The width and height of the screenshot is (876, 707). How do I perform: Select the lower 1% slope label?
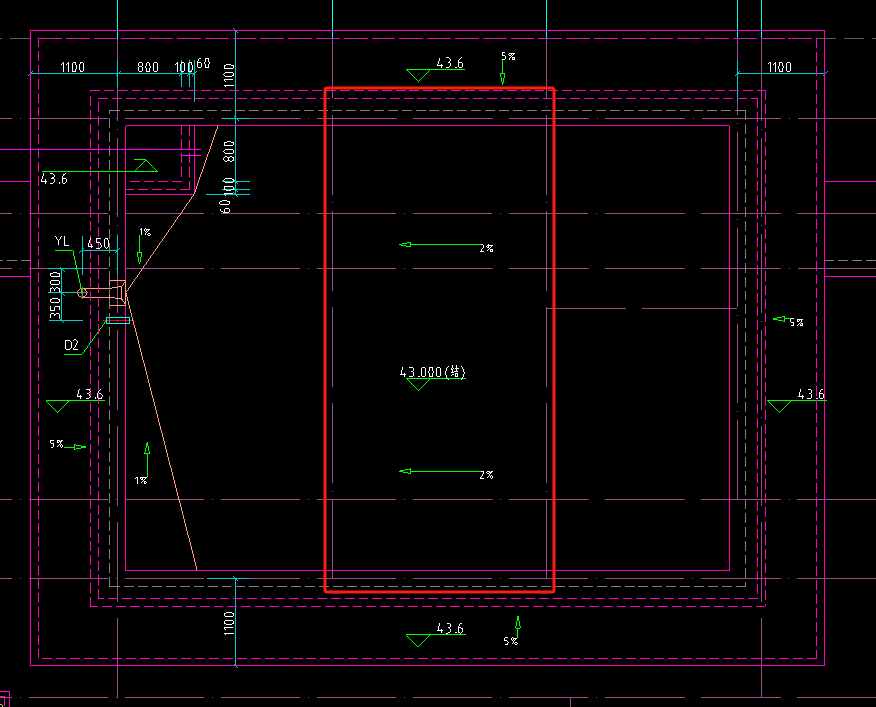[141, 480]
